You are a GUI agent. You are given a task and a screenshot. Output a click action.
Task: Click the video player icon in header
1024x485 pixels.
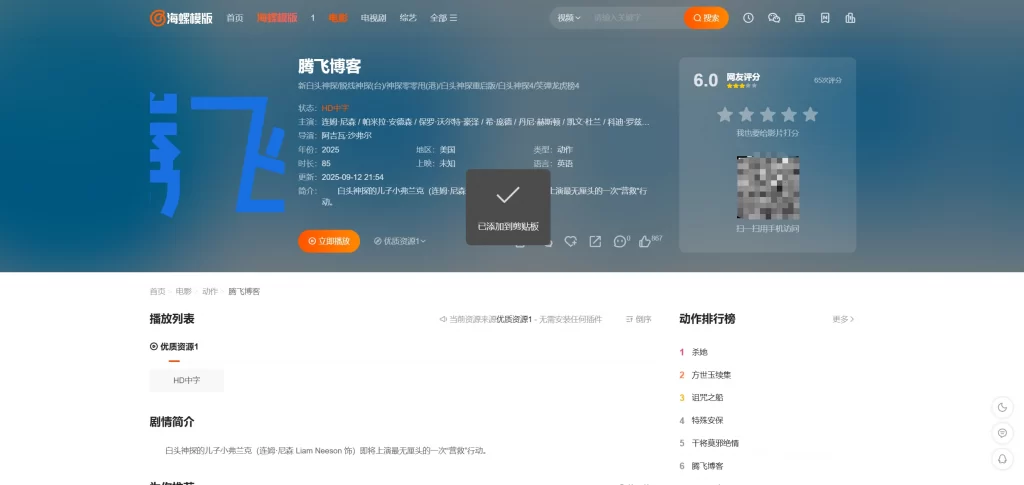pyautogui.click(x=799, y=18)
